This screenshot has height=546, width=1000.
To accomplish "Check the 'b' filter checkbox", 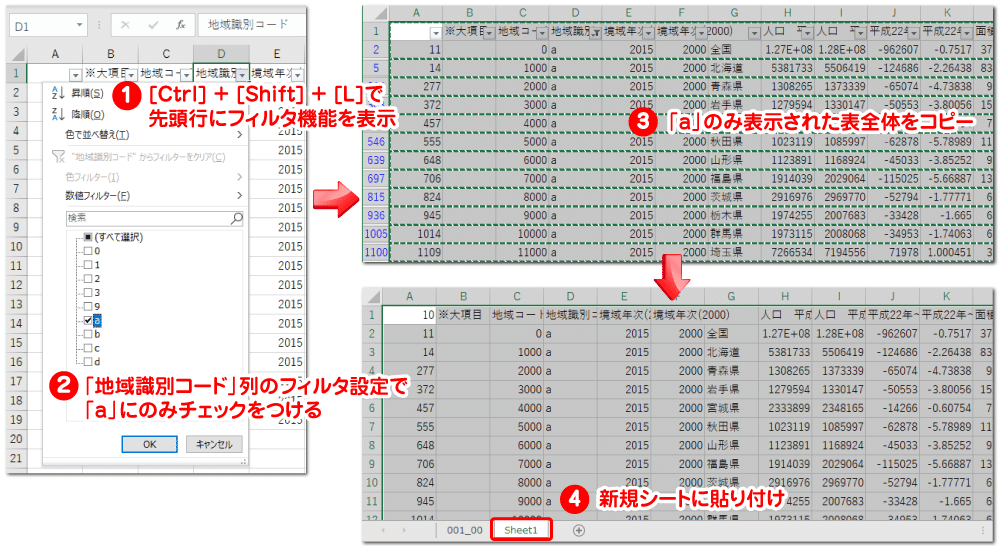I will (x=88, y=334).
